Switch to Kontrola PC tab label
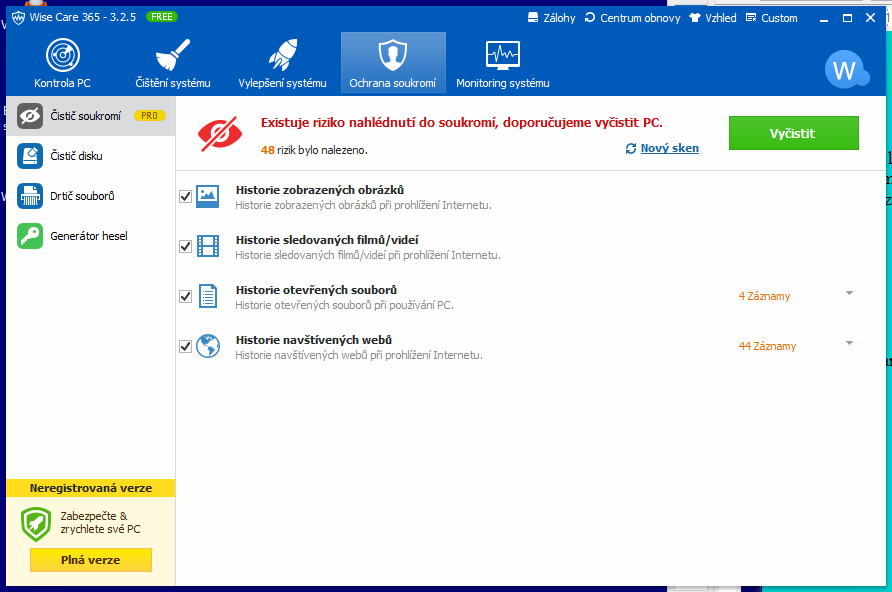The height and width of the screenshot is (592, 892). pyautogui.click(x=63, y=83)
